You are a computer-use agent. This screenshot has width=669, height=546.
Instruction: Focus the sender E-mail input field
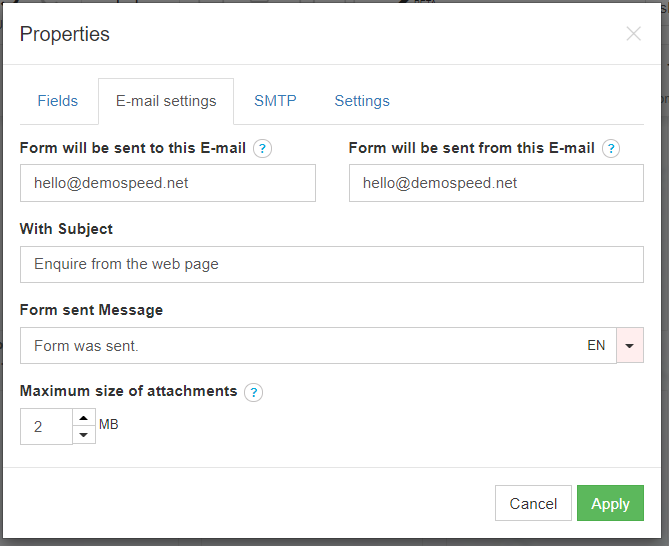tap(496, 183)
